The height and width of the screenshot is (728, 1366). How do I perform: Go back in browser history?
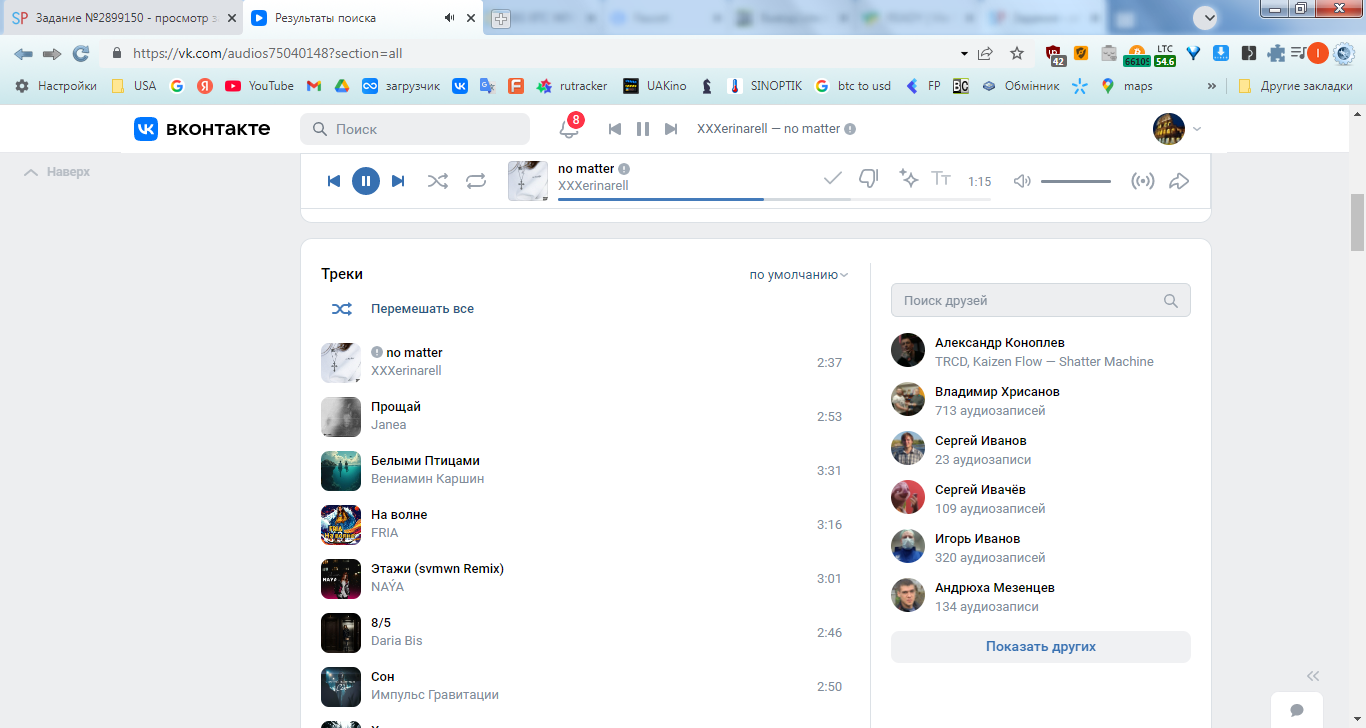click(x=24, y=53)
